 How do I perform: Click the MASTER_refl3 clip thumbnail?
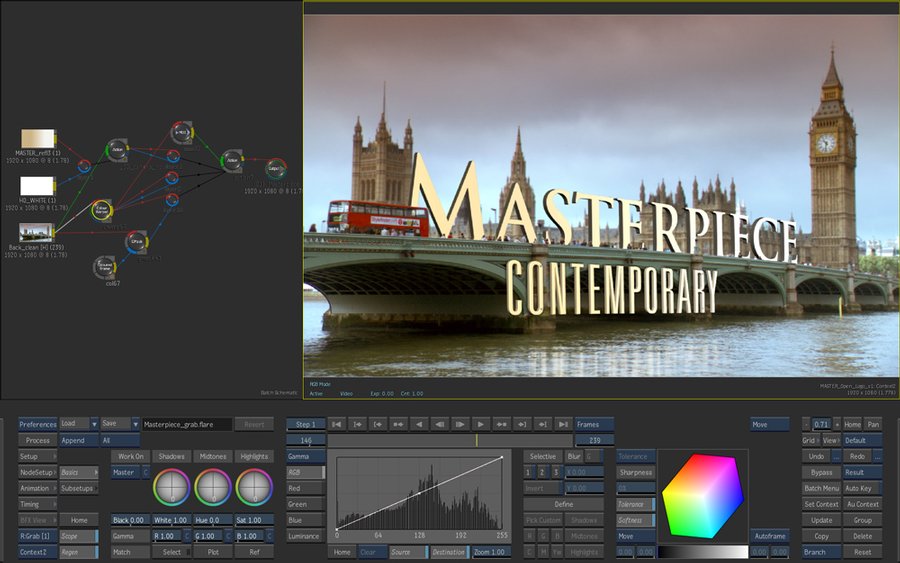coord(38,138)
